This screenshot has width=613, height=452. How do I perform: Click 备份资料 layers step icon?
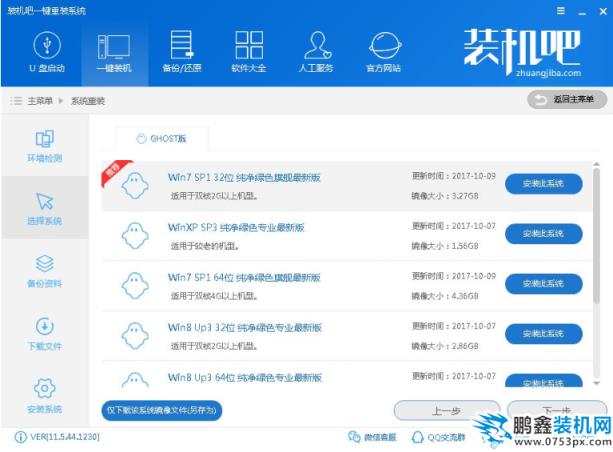tap(45, 263)
